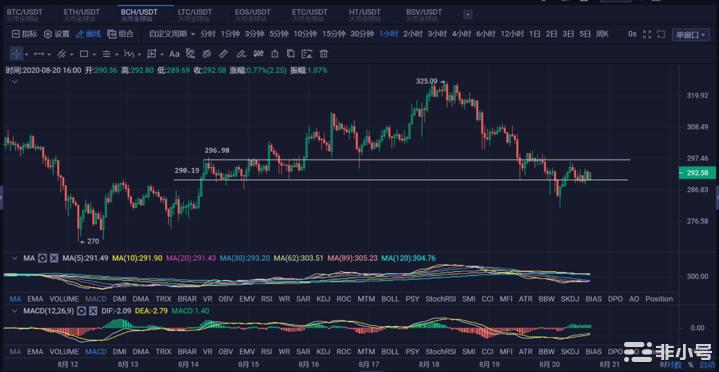Viewport: 719px width, 372px height.
Task: Collapse the MACD indicator panel chevron
Action: click(14, 311)
